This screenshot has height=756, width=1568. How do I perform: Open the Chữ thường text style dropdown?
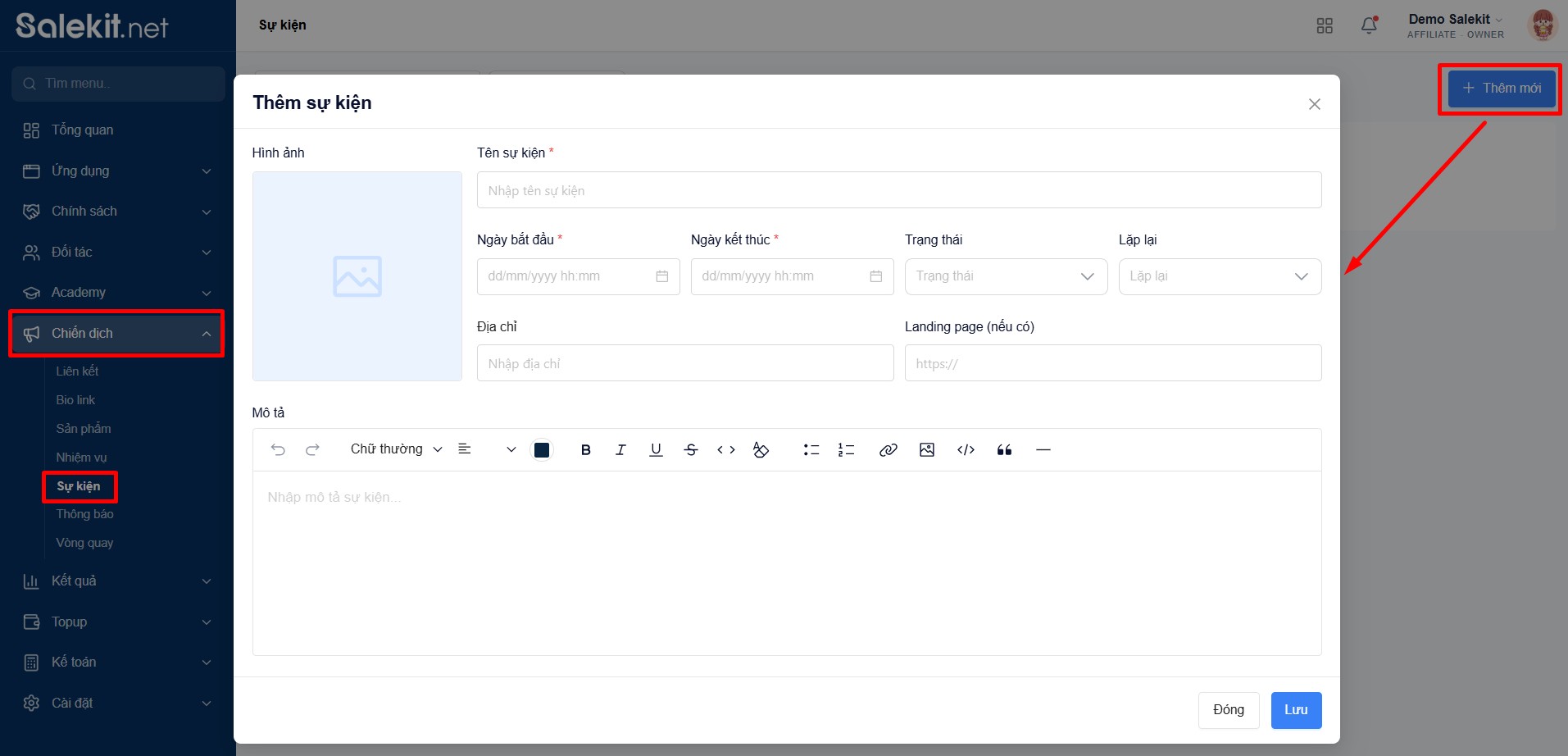pos(396,449)
